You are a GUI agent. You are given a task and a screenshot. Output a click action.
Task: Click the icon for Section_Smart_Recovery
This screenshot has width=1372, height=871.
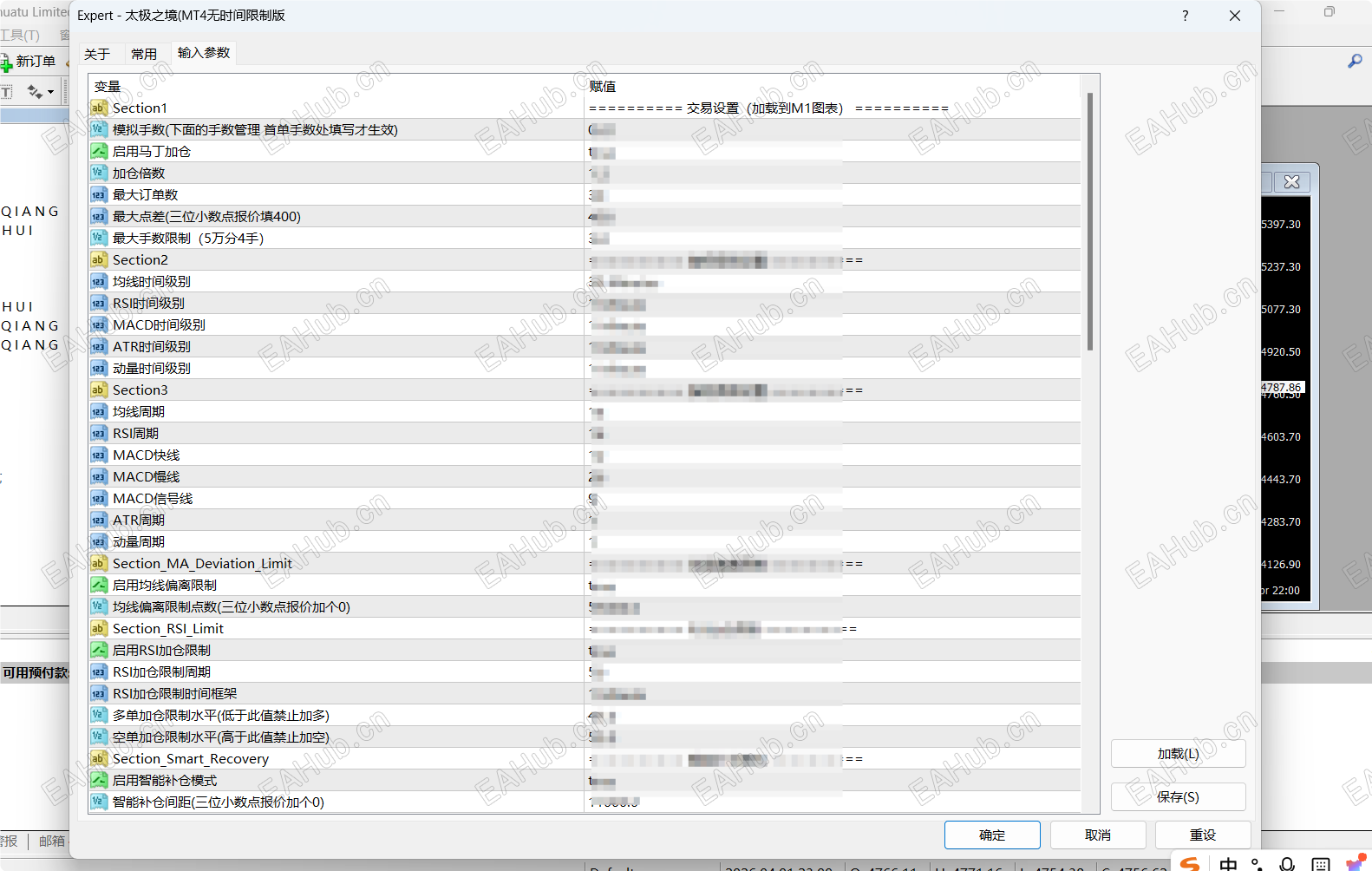pyautogui.click(x=98, y=758)
